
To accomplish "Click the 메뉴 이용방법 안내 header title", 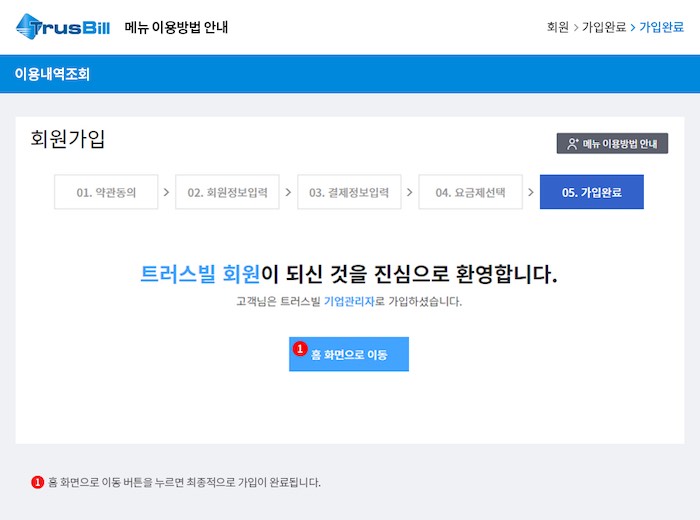I will coord(176,27).
